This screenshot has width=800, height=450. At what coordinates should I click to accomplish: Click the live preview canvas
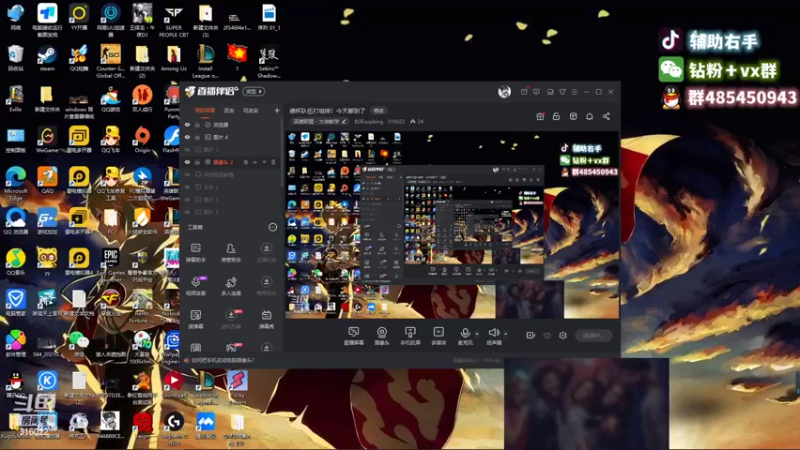click(x=452, y=225)
